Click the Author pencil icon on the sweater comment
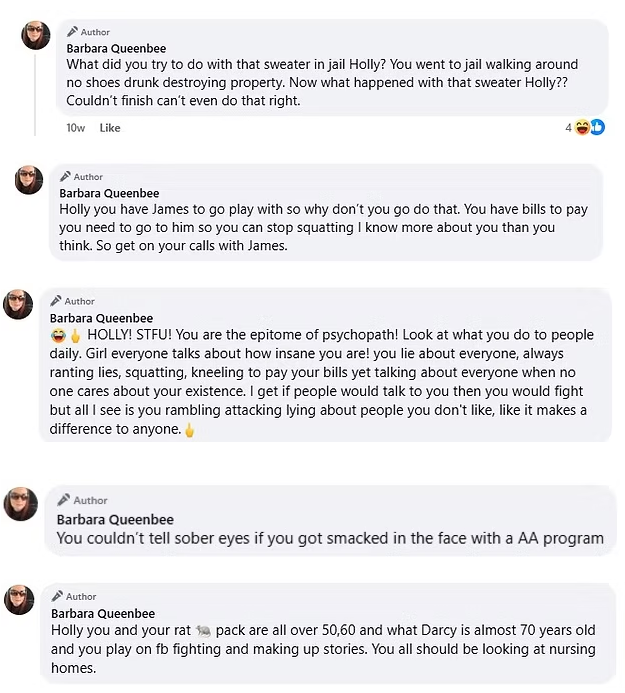Image resolution: width=625 pixels, height=693 pixels. pyautogui.click(x=73, y=32)
